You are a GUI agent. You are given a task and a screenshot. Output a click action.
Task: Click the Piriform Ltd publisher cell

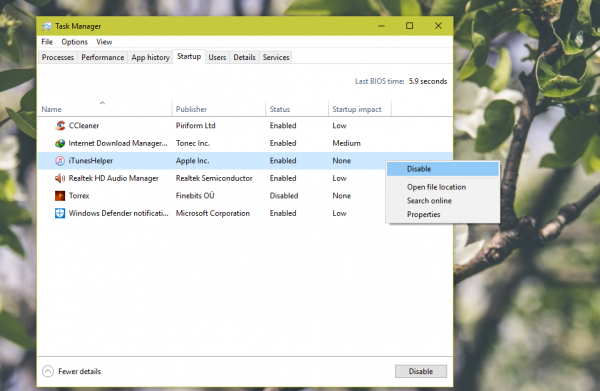pyautogui.click(x=196, y=125)
